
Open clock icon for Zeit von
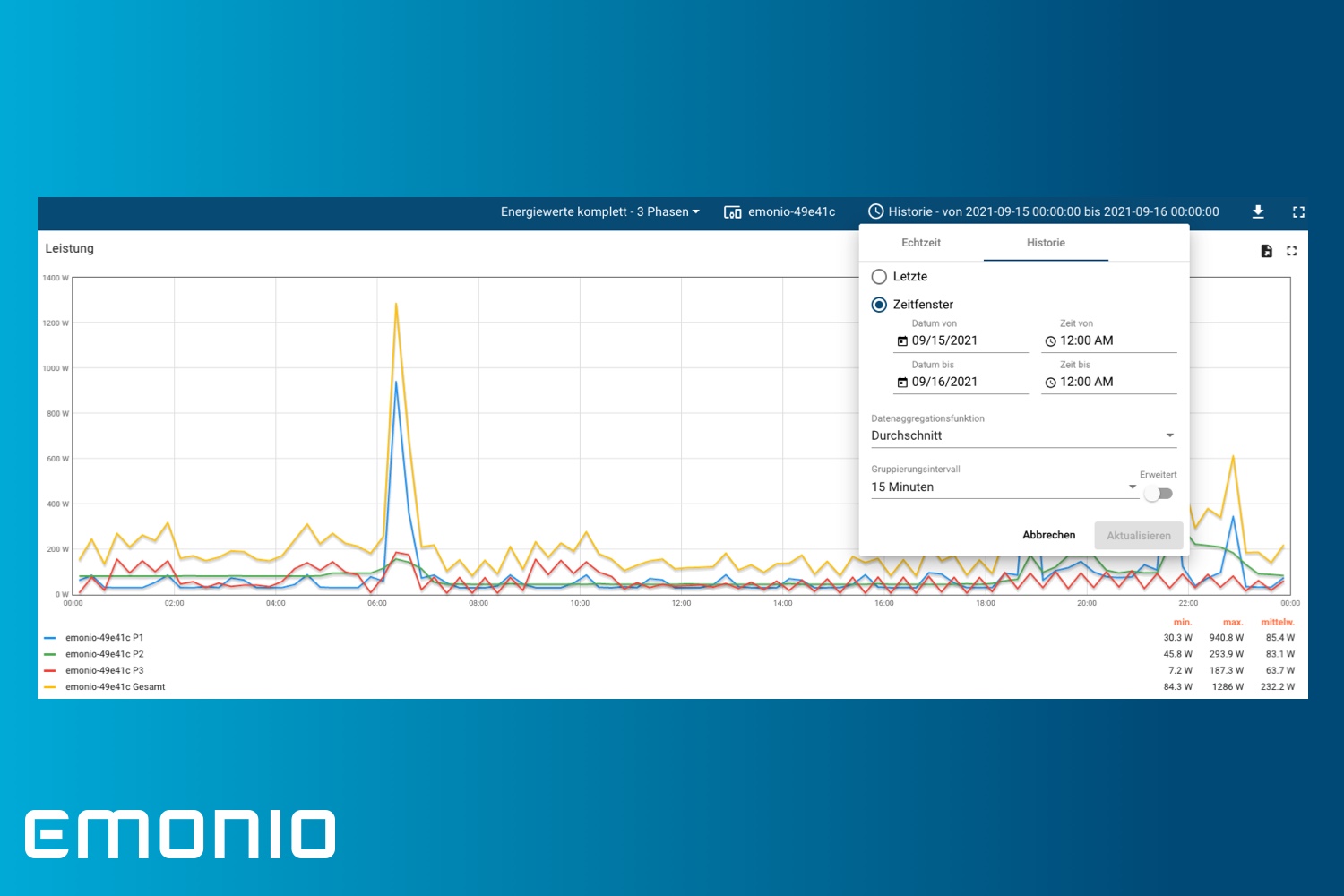pos(1050,341)
